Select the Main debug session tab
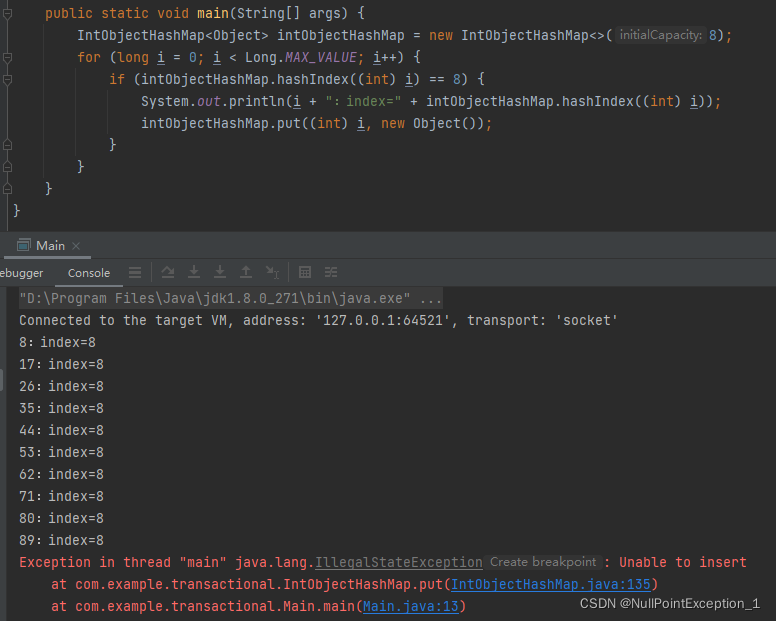The height and width of the screenshot is (621, 776). [47, 246]
